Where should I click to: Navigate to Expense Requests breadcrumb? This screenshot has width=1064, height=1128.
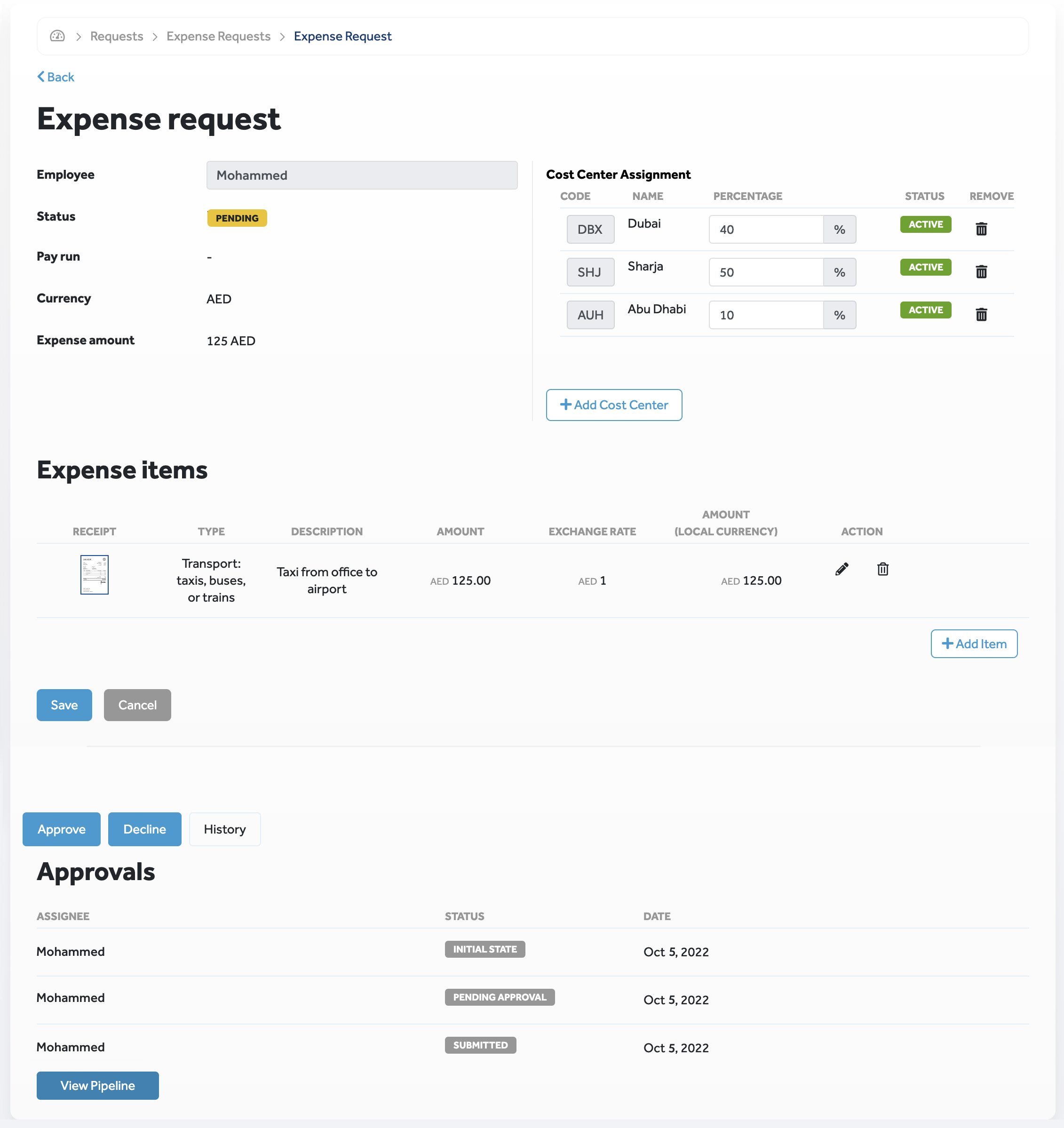[218, 36]
